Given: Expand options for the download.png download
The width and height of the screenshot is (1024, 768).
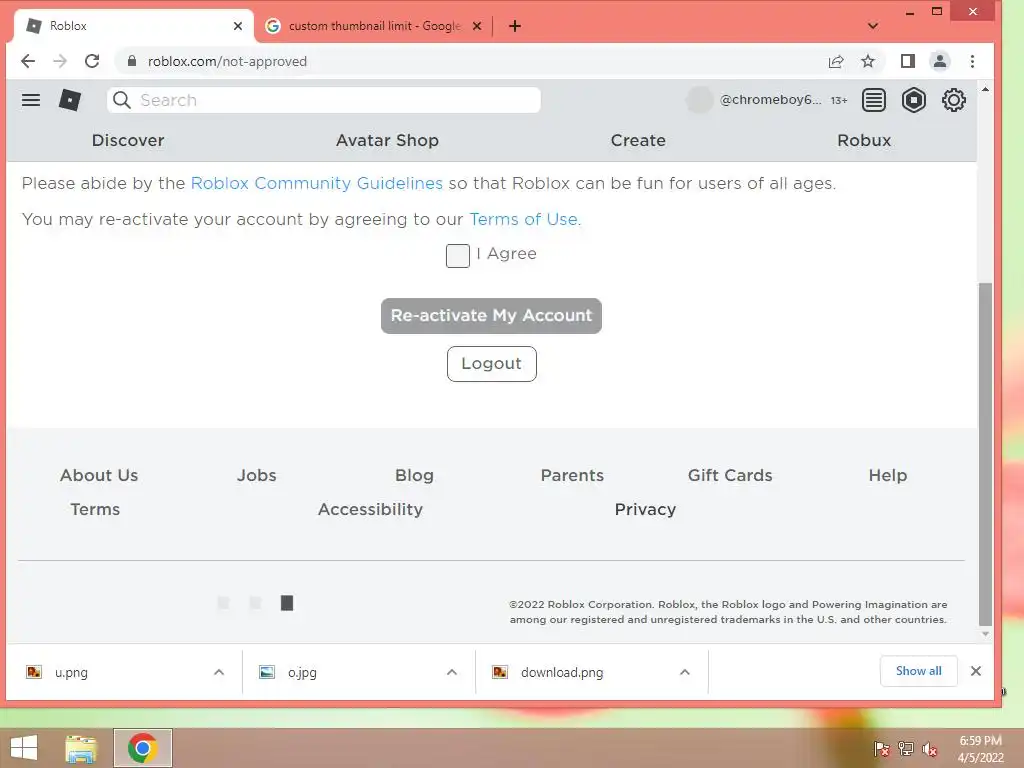Looking at the screenshot, I should [685, 672].
